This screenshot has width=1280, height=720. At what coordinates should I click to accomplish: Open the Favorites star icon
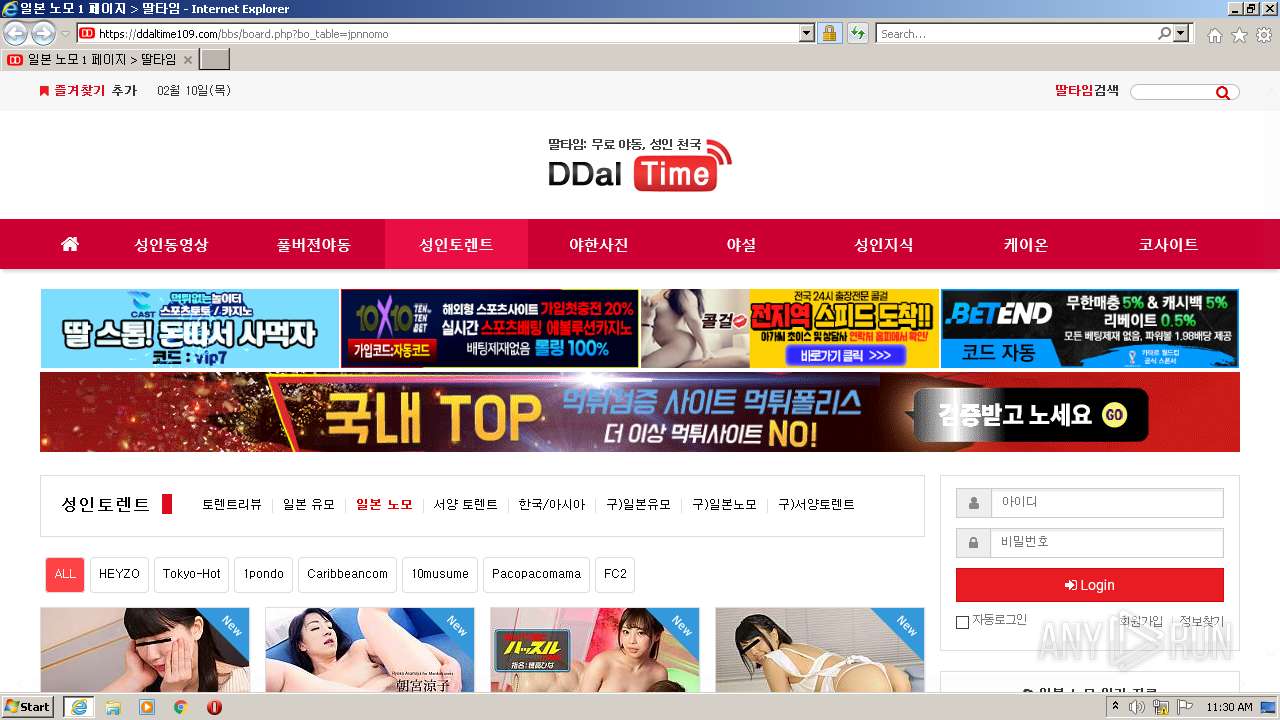point(1239,35)
